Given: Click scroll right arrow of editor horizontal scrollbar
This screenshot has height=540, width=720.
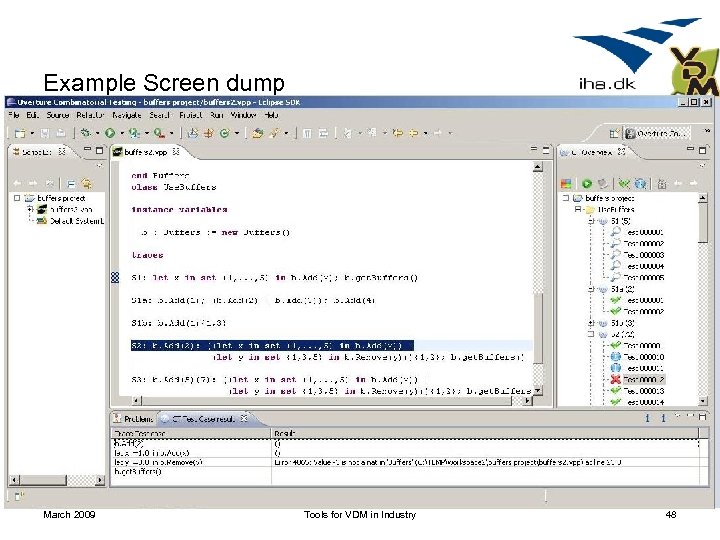Looking at the screenshot, I should point(528,400).
